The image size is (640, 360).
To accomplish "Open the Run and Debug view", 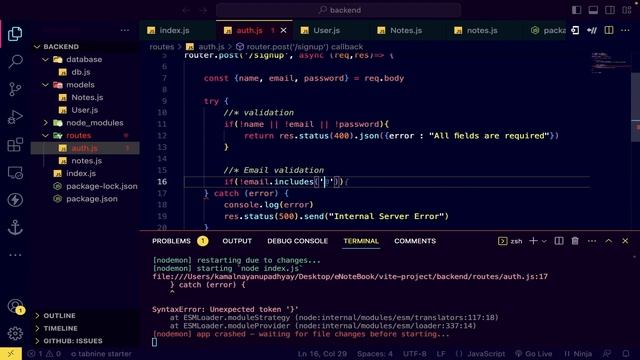I will tap(15, 117).
